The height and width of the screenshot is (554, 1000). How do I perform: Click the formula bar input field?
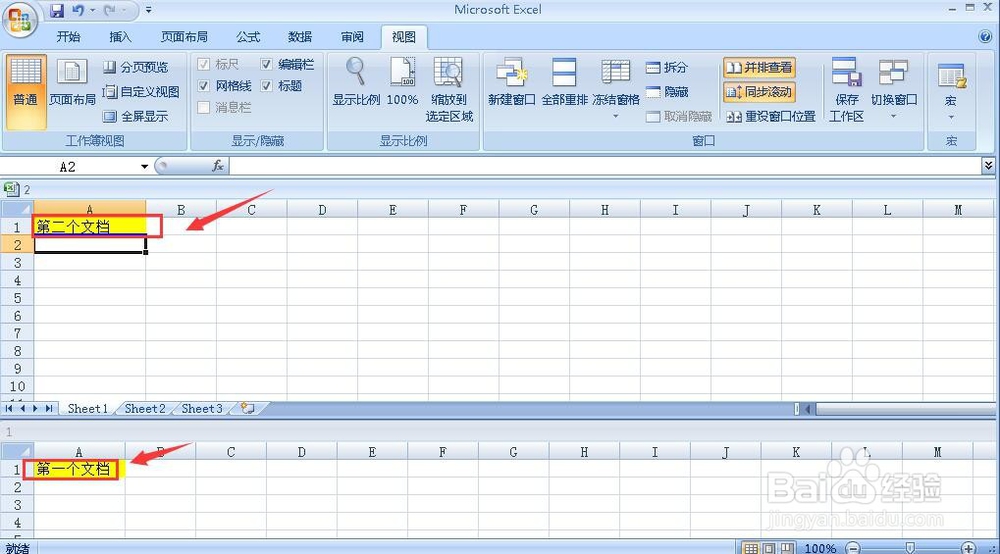(605, 166)
